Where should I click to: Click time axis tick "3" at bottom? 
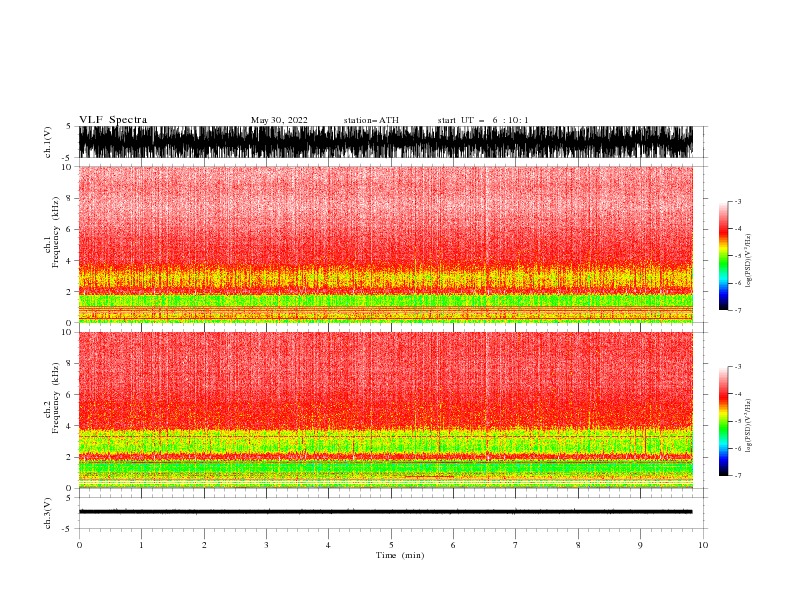pyautogui.click(x=266, y=545)
